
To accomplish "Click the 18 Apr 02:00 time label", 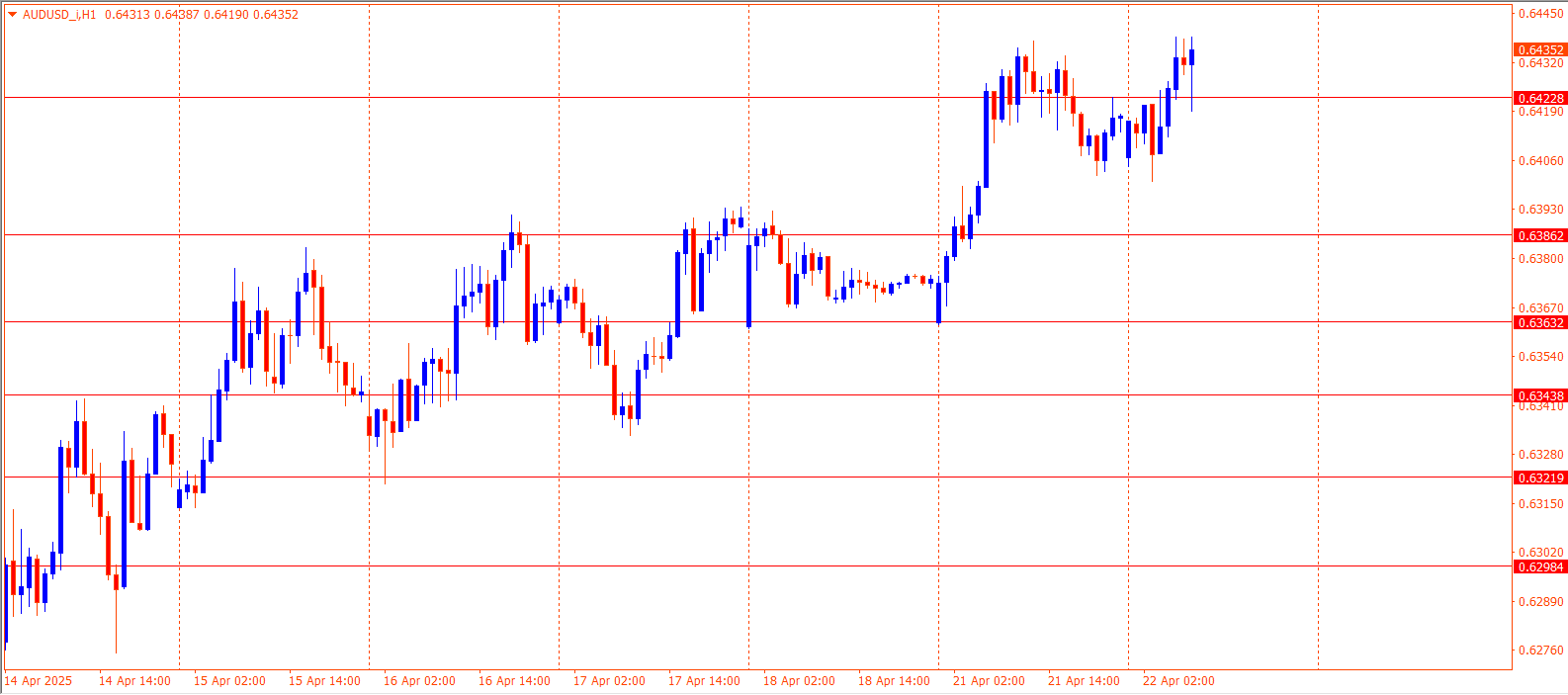I will 799,681.
